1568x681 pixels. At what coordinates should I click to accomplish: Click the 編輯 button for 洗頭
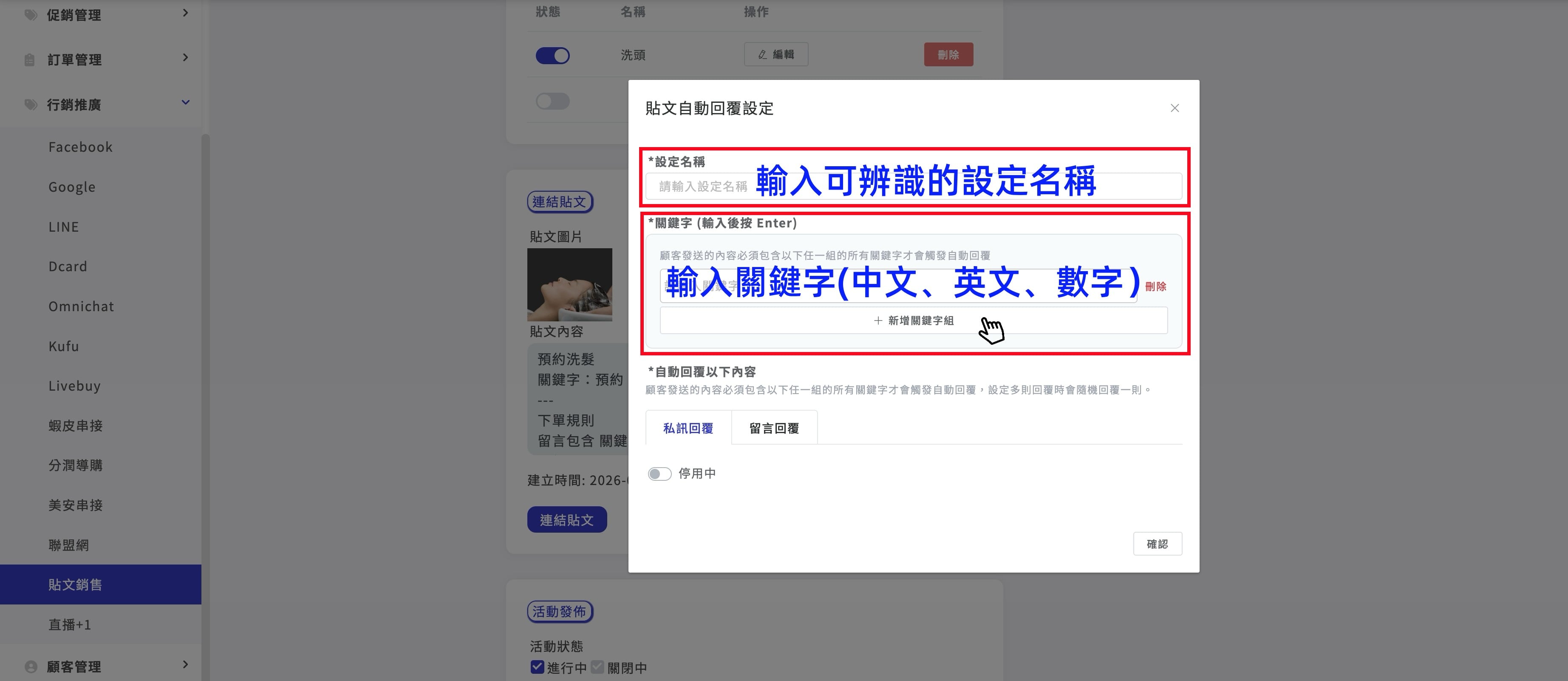tap(776, 54)
